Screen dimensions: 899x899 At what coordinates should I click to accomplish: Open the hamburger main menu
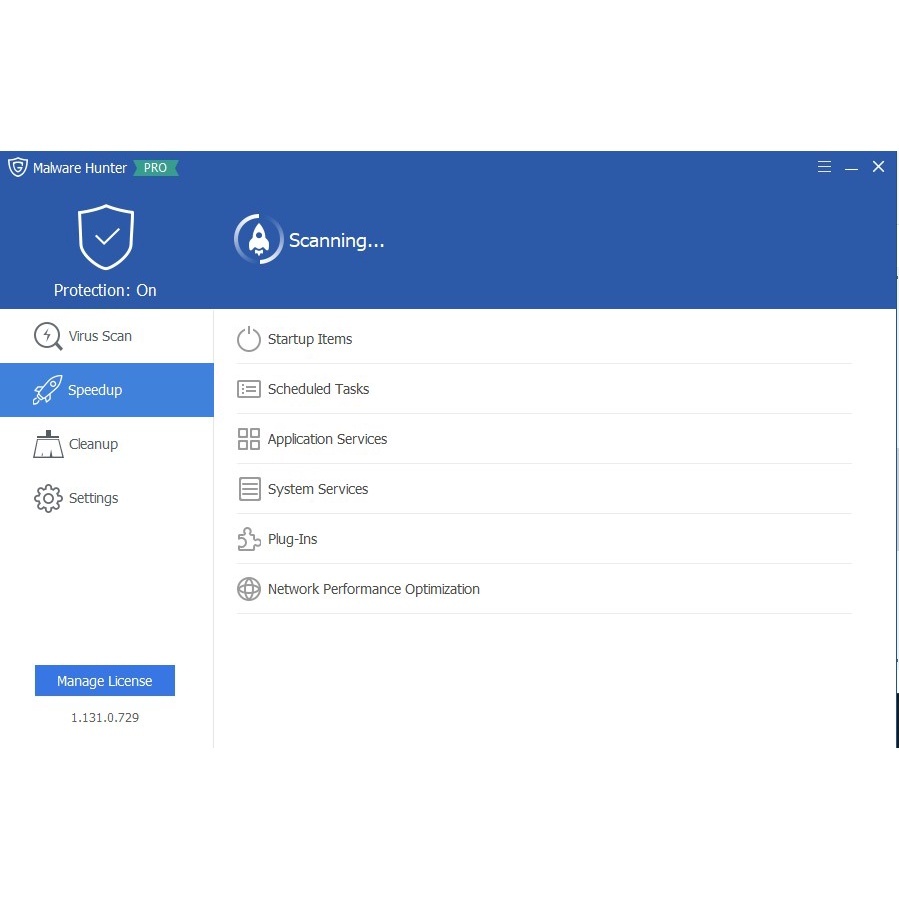click(x=824, y=167)
